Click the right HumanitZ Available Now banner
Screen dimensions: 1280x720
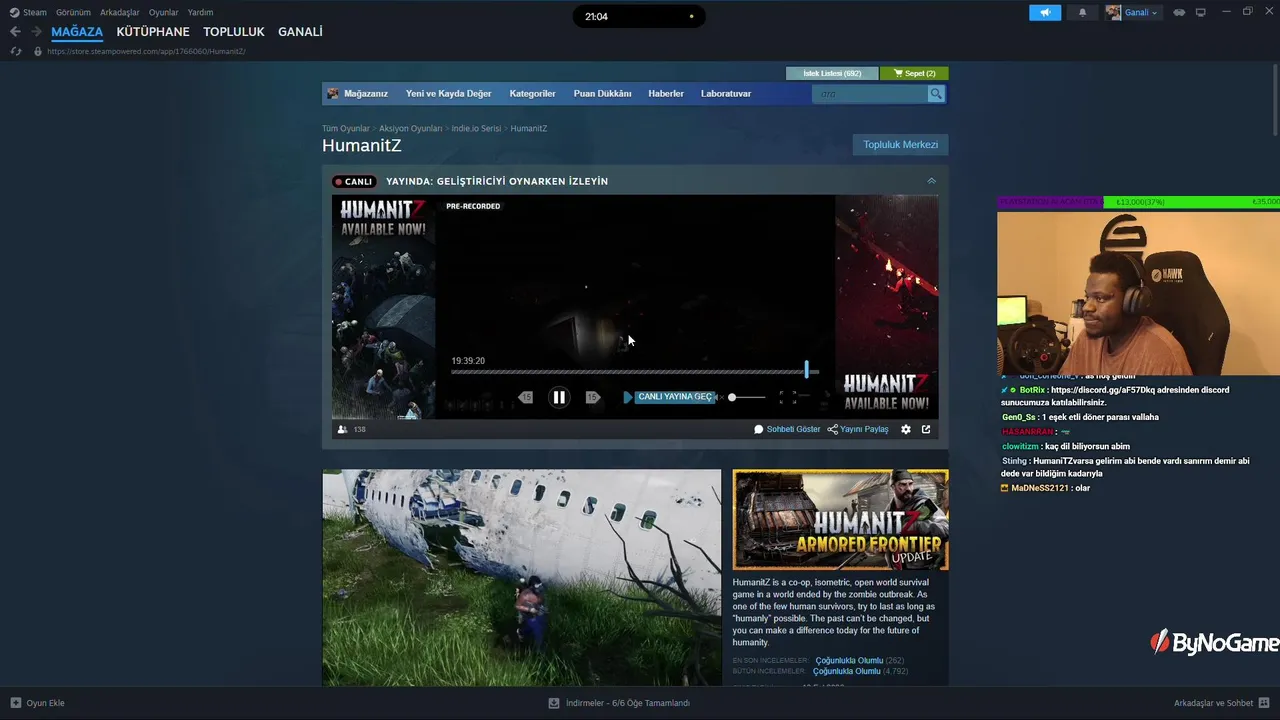[887, 307]
